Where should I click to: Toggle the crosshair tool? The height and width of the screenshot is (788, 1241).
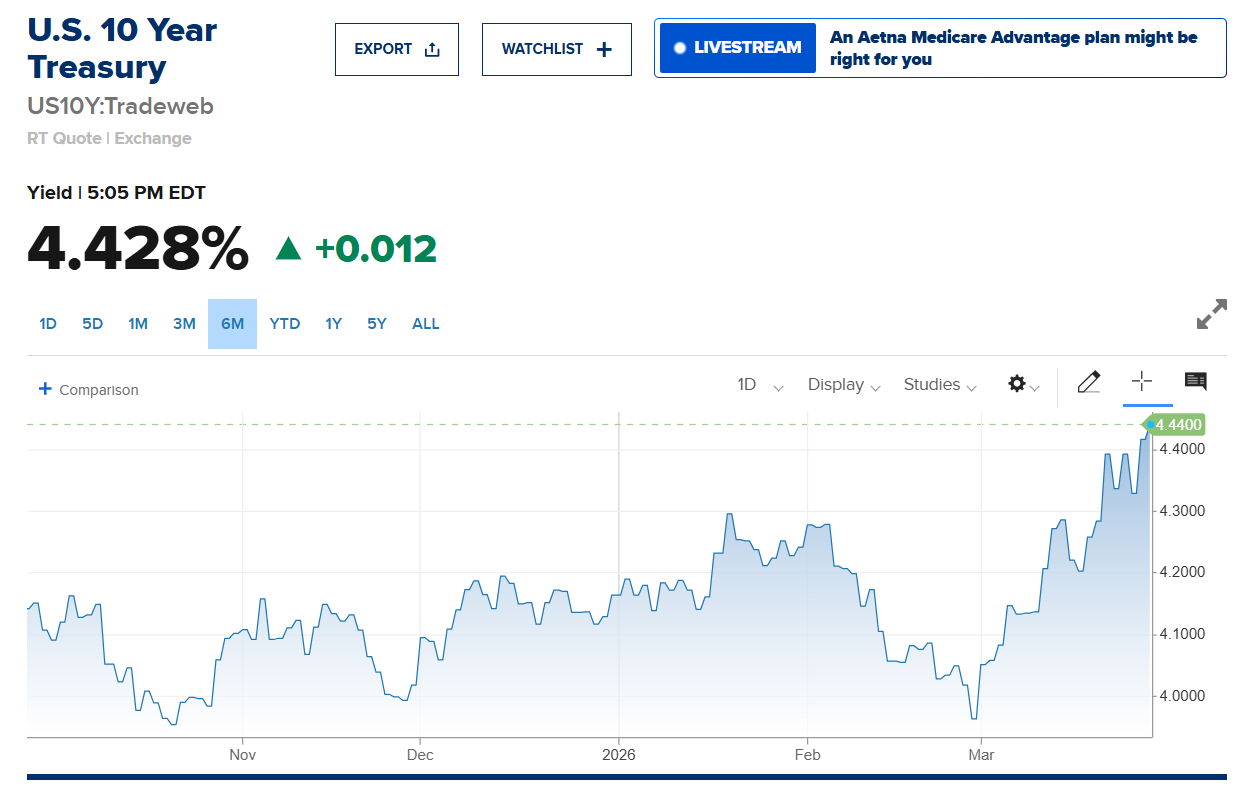(x=1142, y=382)
